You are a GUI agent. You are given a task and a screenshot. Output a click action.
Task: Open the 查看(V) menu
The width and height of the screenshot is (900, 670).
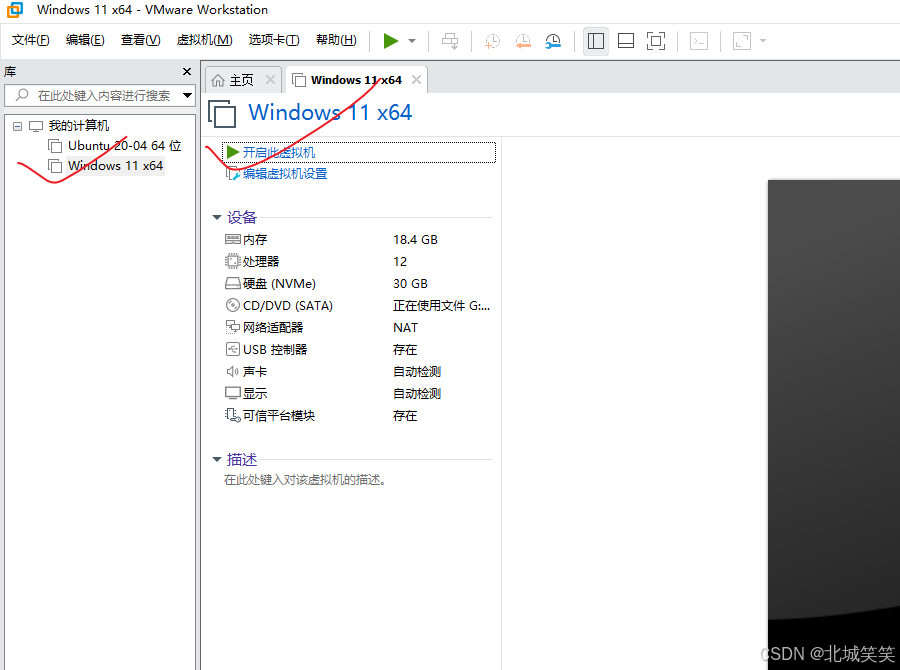point(141,40)
